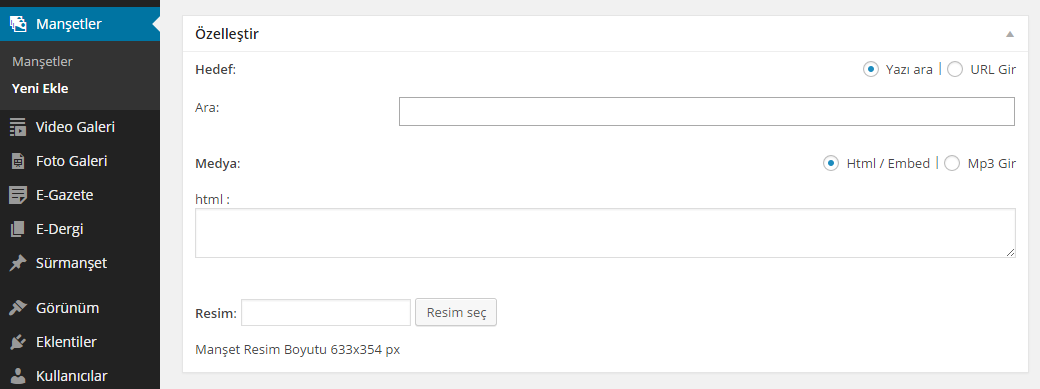This screenshot has height=389, width=1040.
Task: Open the Manşetler submenu link
Action: 42,62
